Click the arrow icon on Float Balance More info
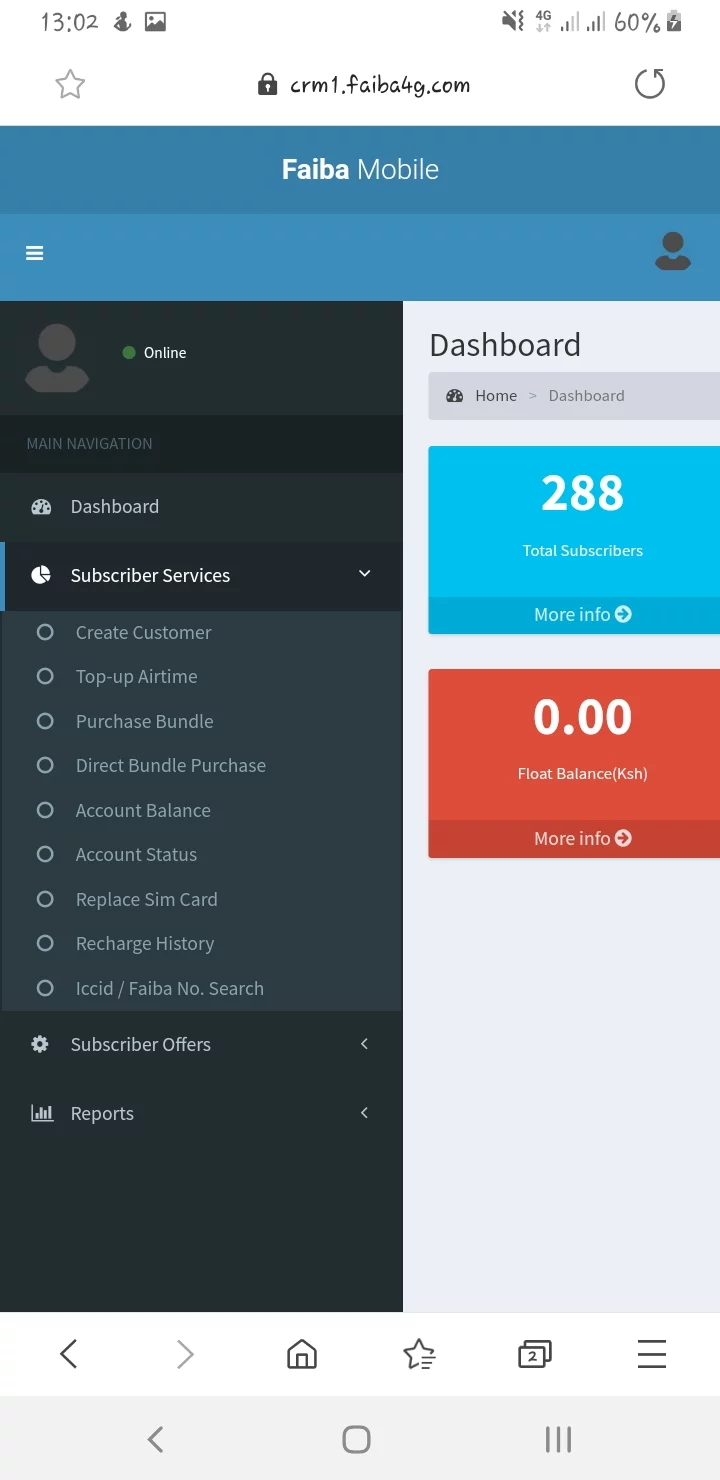This screenshot has width=720, height=1480. tap(623, 838)
